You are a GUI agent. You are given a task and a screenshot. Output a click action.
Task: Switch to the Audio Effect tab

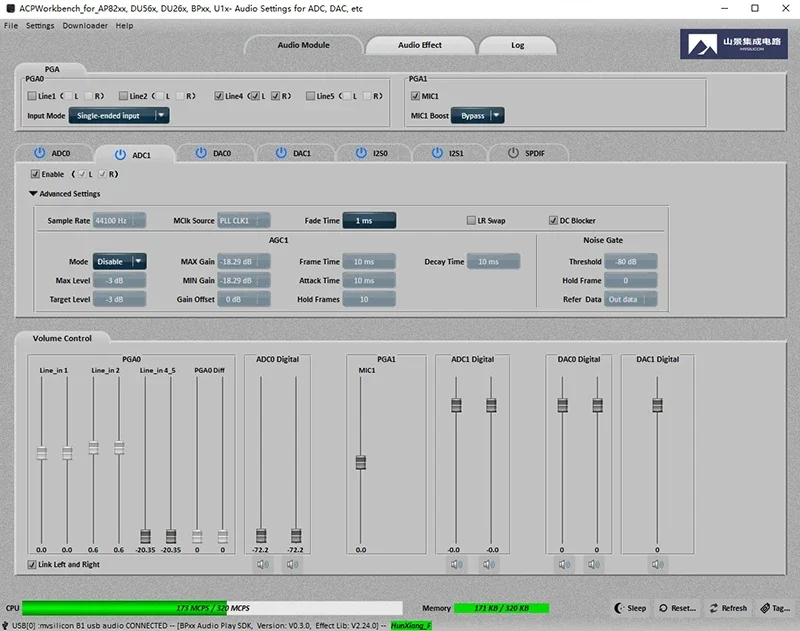pos(419,45)
